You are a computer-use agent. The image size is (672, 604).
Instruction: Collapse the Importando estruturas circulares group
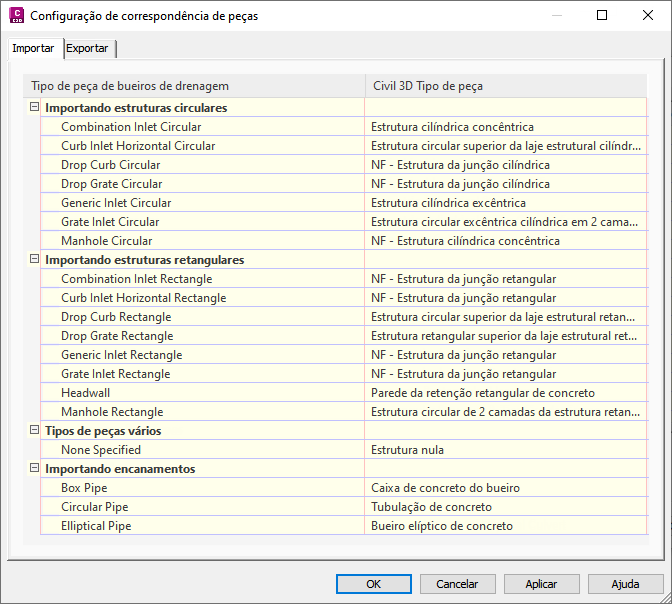34,107
